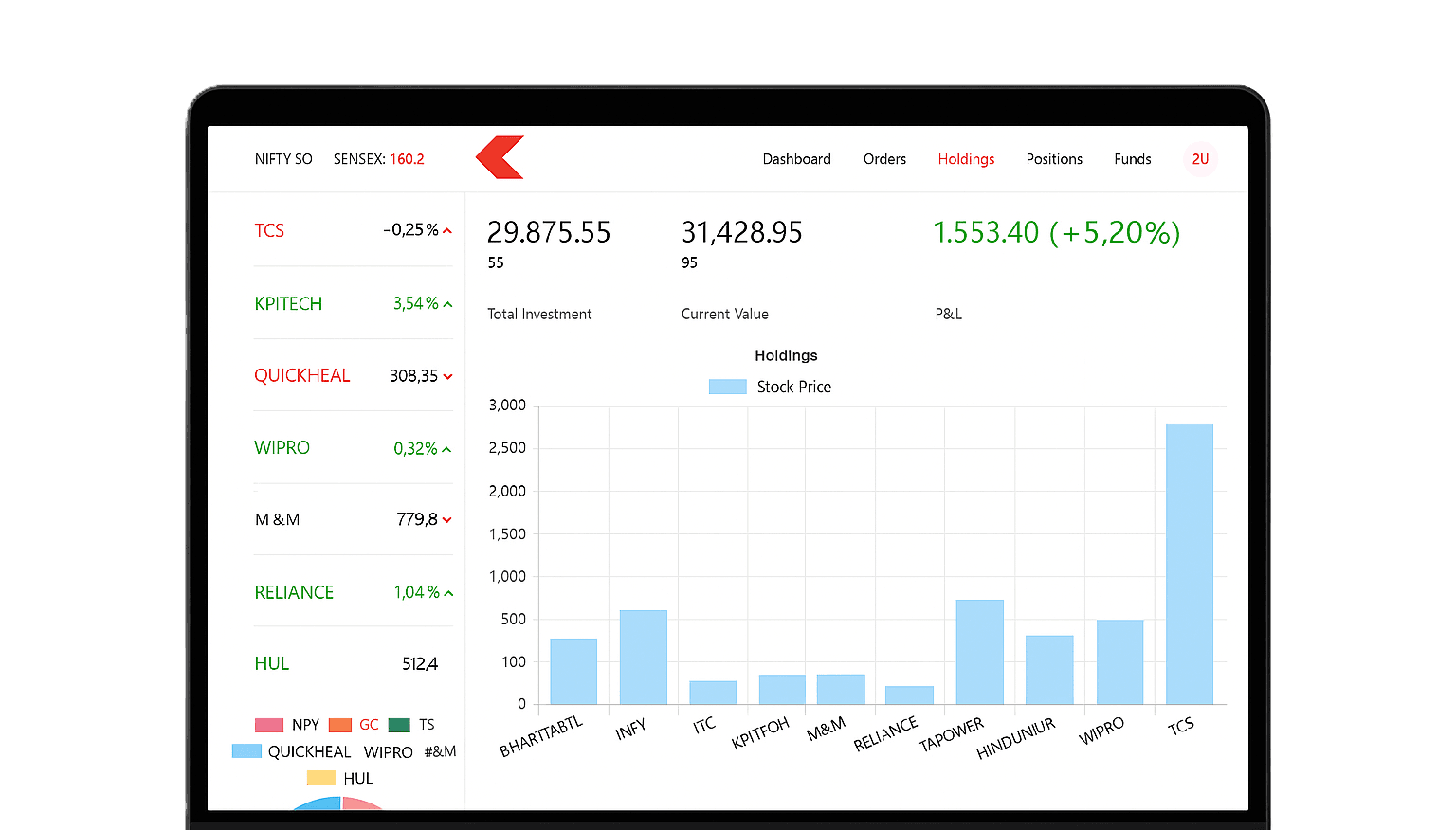Select RELIANCE in the watchlist
The width and height of the screenshot is (1456, 830).
click(294, 593)
